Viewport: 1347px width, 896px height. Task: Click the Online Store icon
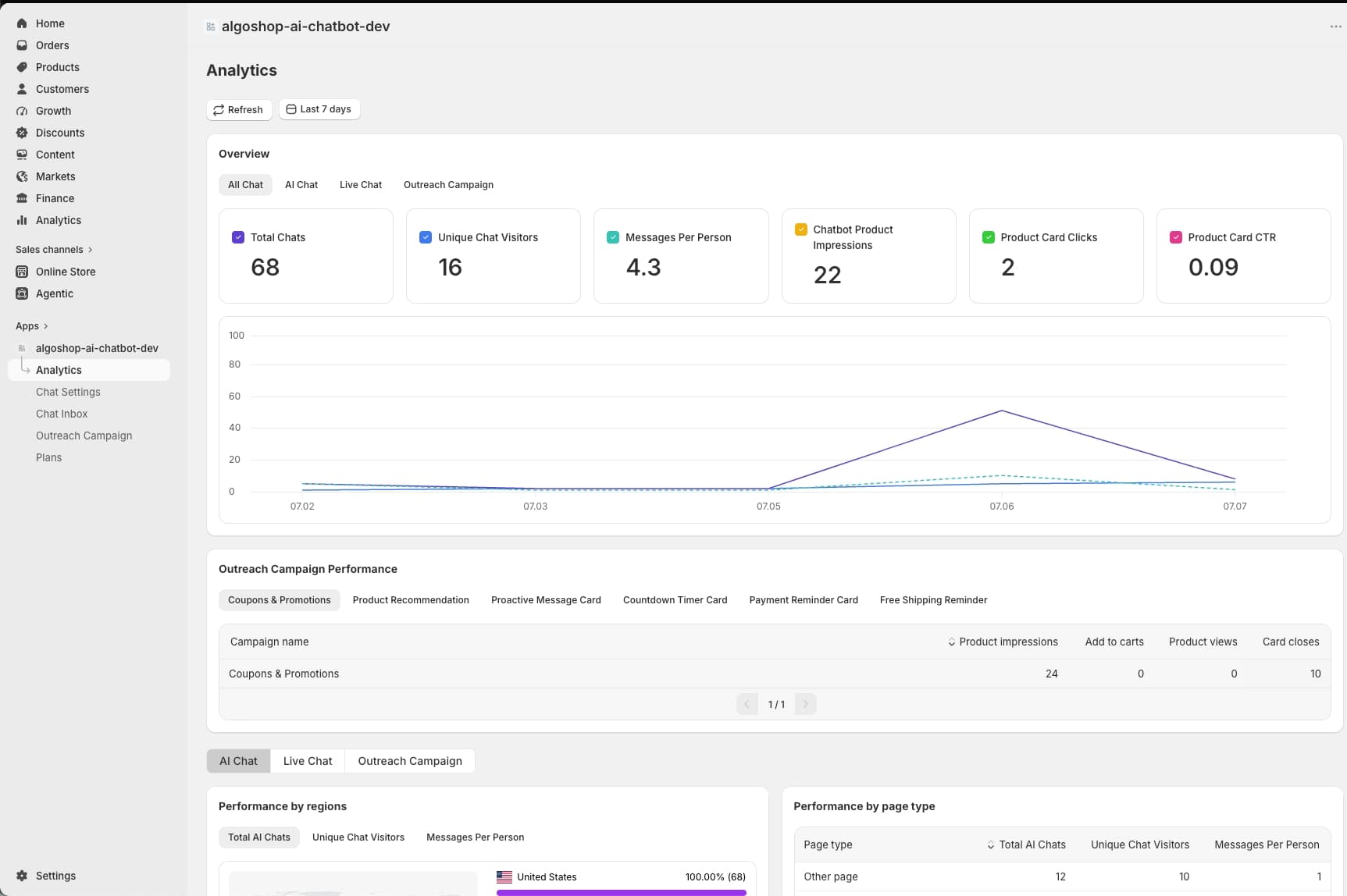tap(22, 272)
